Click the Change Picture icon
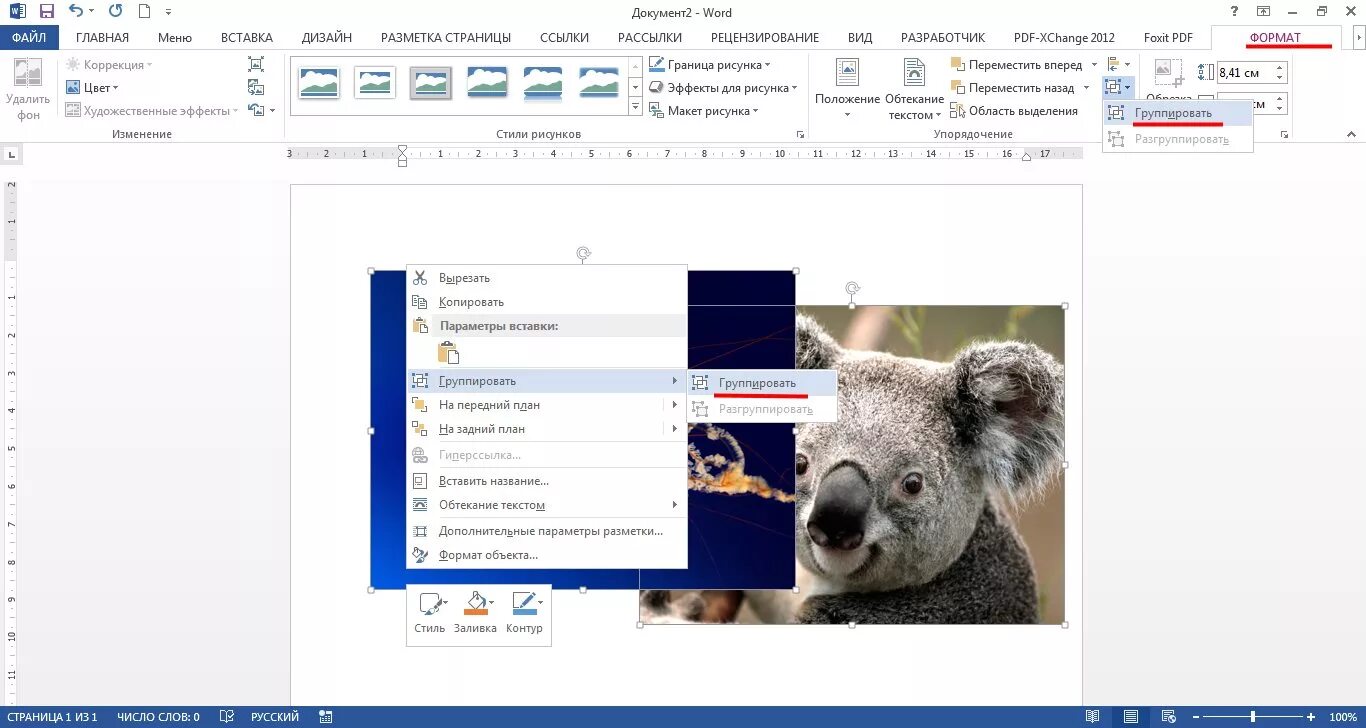This screenshot has height=728, width=1366. coord(256,88)
